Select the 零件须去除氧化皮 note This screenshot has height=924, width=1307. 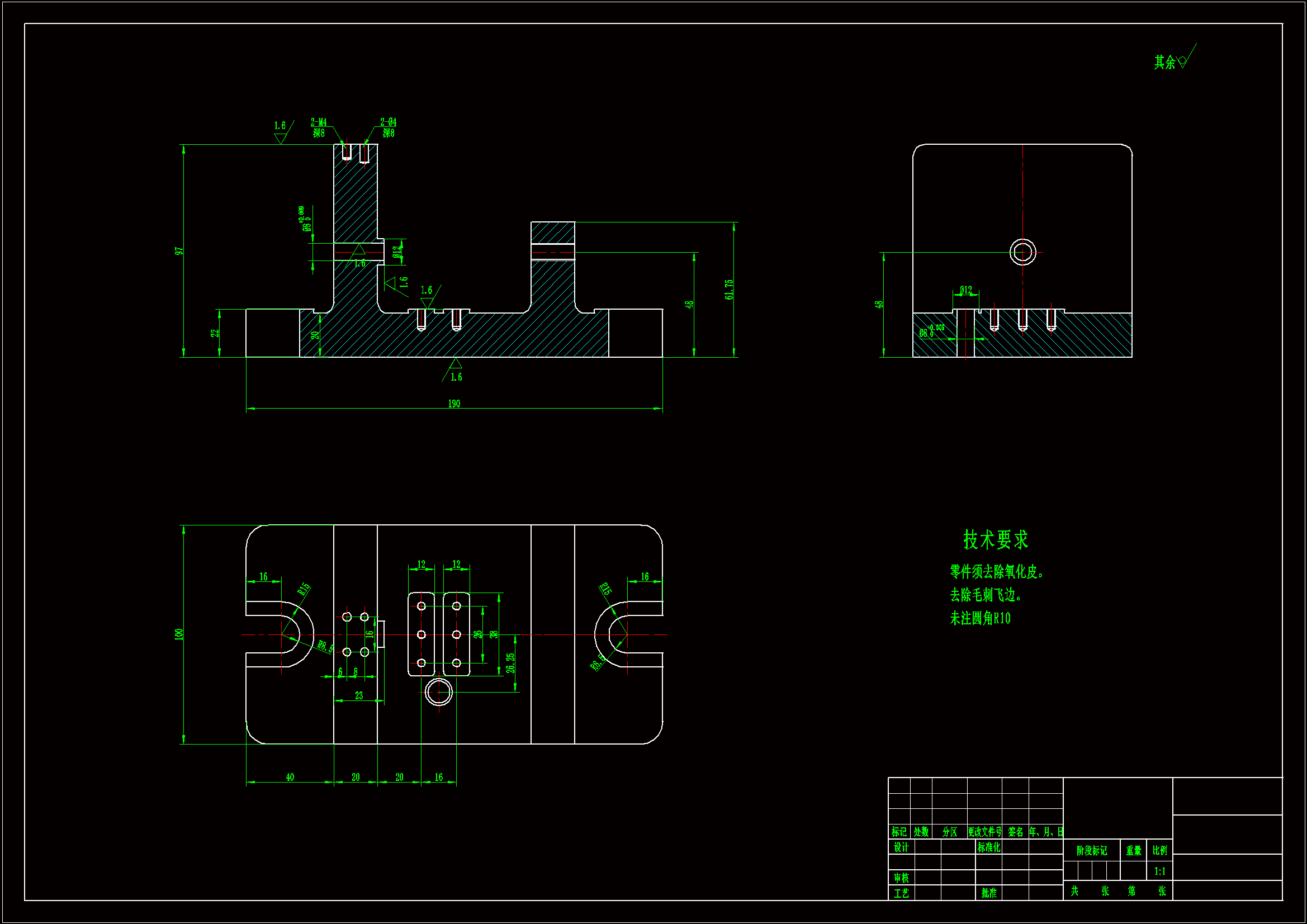996,572
